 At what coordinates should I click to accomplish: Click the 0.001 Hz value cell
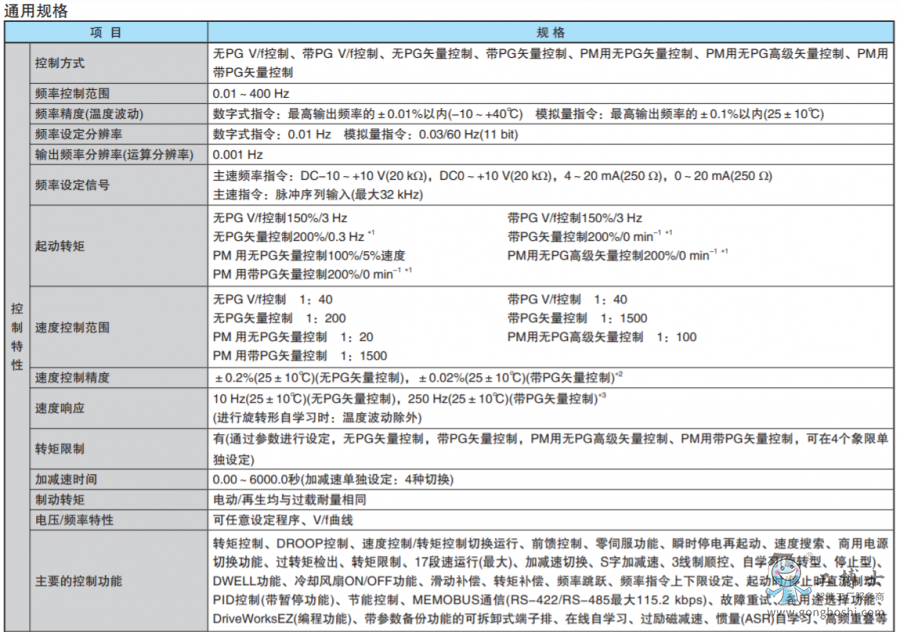pyautogui.click(x=238, y=155)
